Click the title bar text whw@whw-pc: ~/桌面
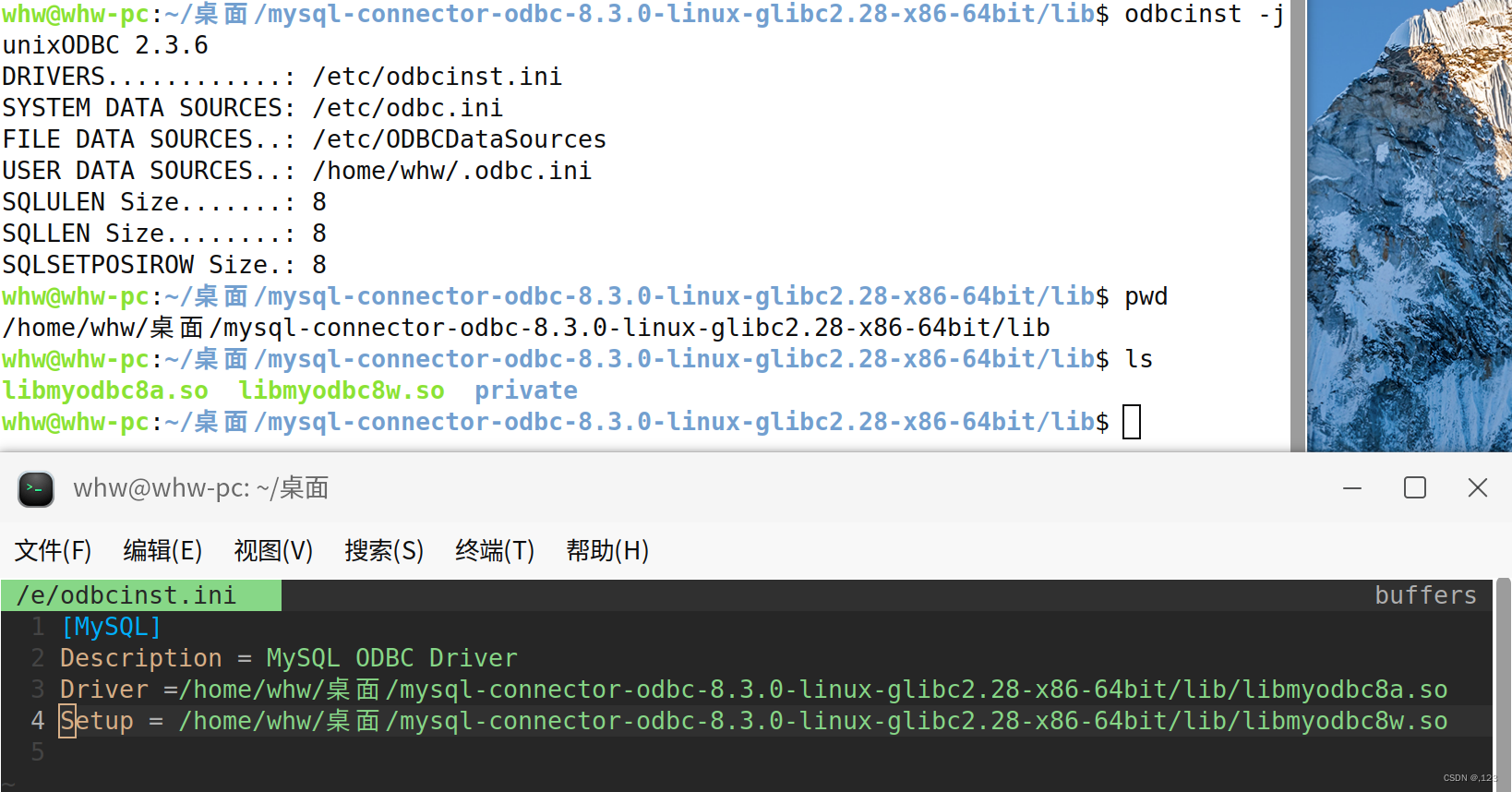 tap(200, 488)
